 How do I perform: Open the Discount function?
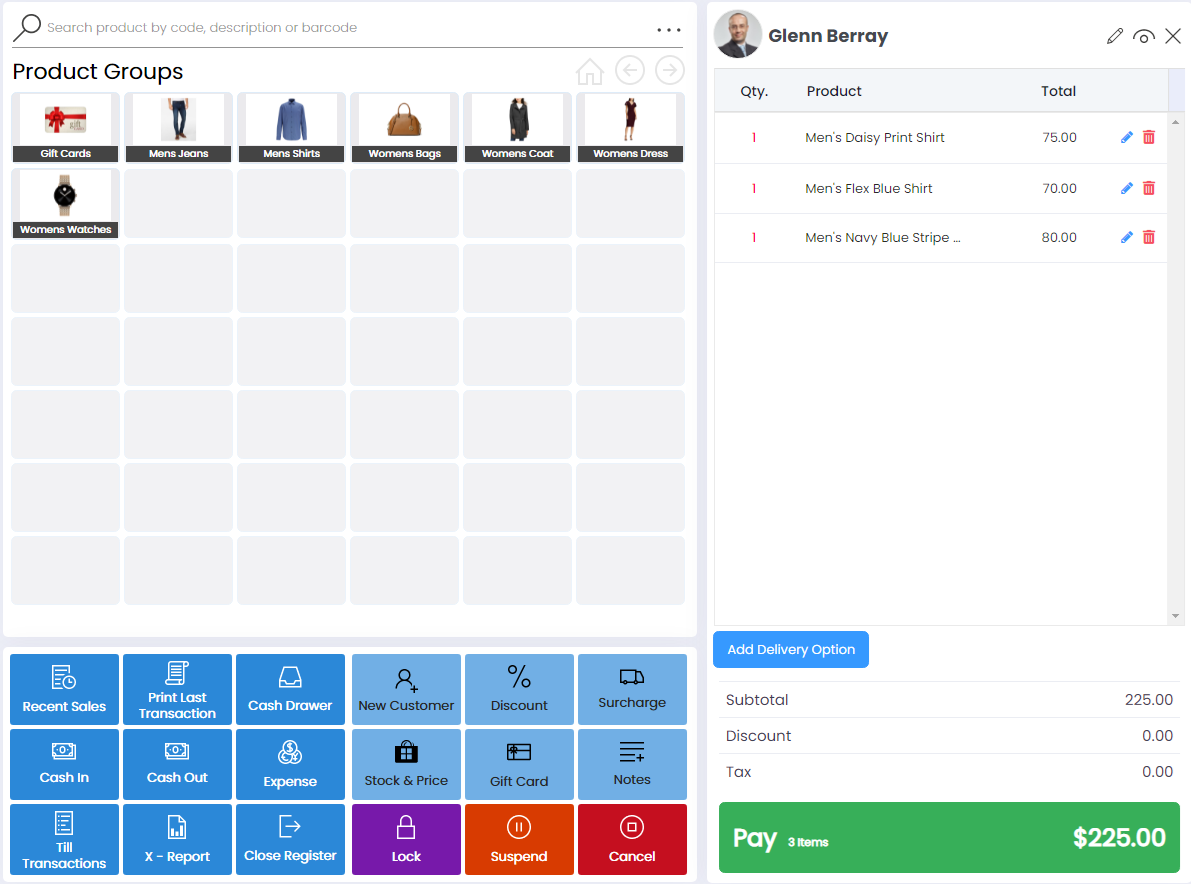519,689
